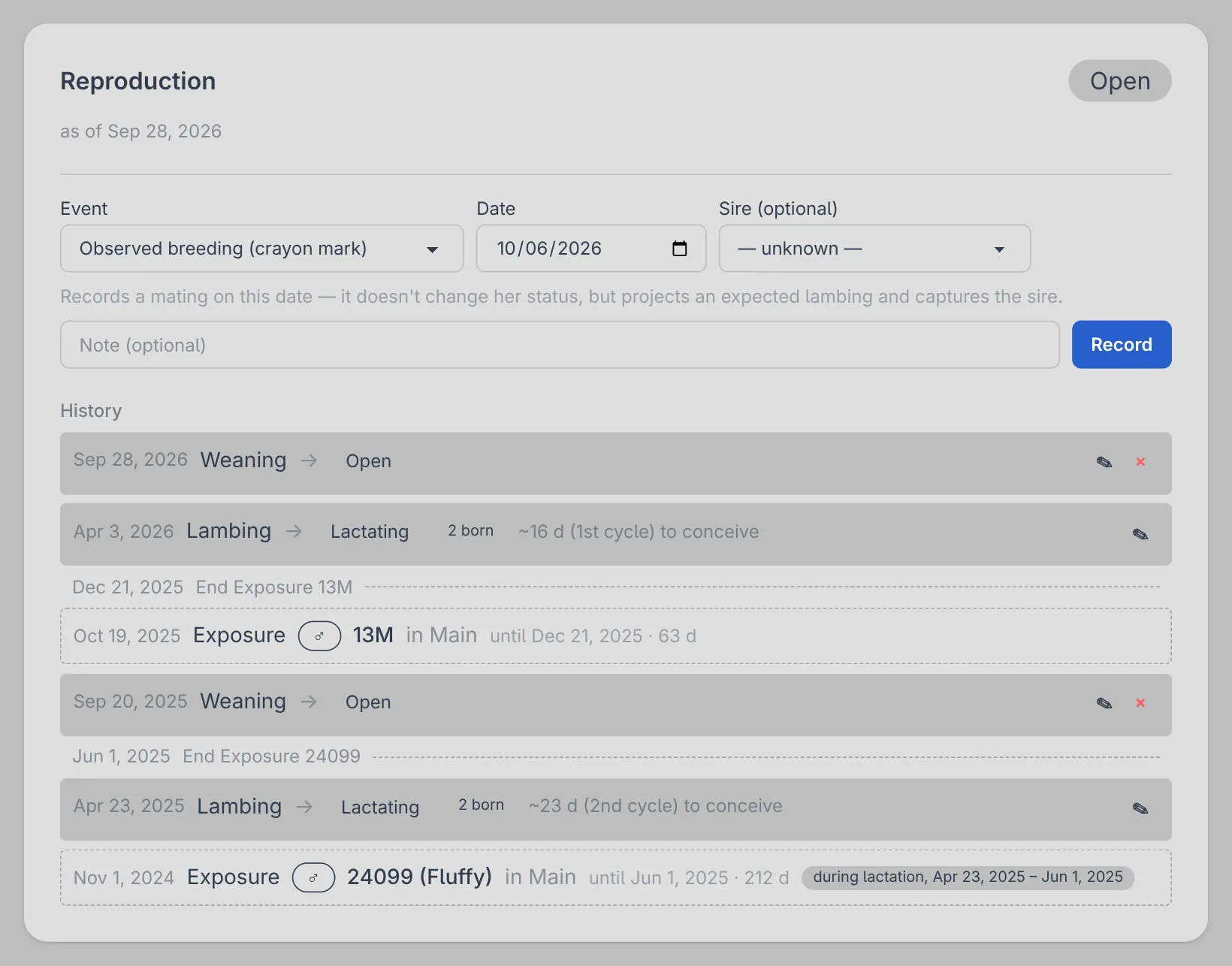The height and width of the screenshot is (966, 1232).
Task: Click male symbol badge for 24099 (Fluffy)
Action: [313, 877]
